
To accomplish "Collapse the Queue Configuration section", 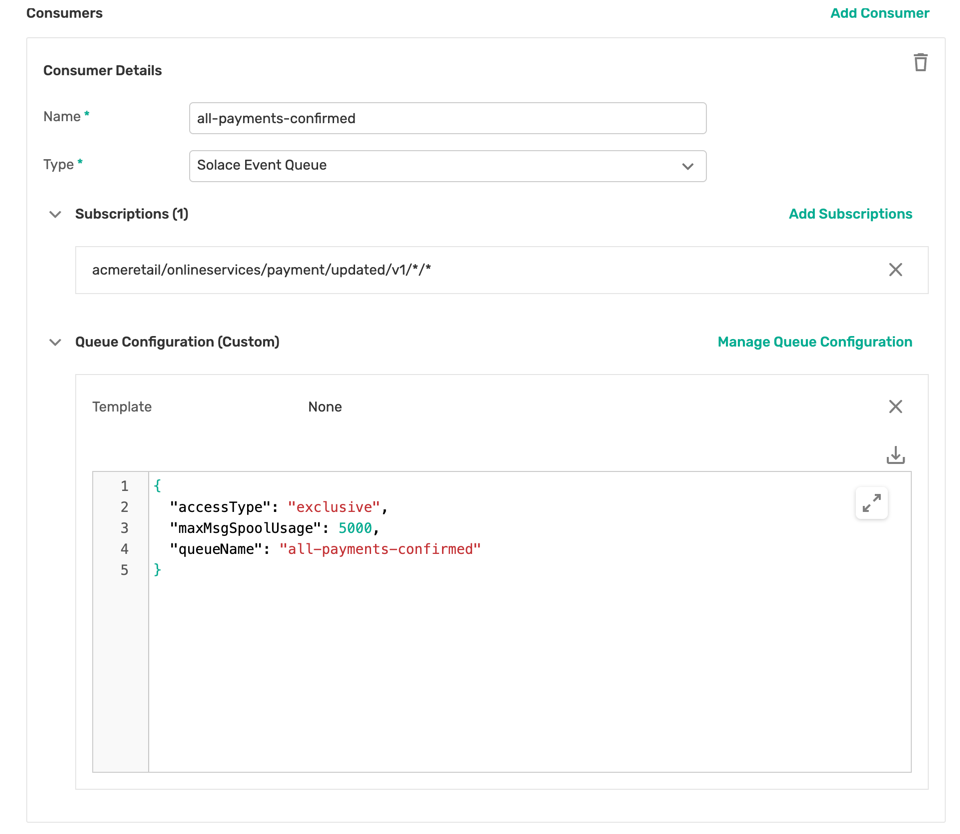I will [55, 341].
